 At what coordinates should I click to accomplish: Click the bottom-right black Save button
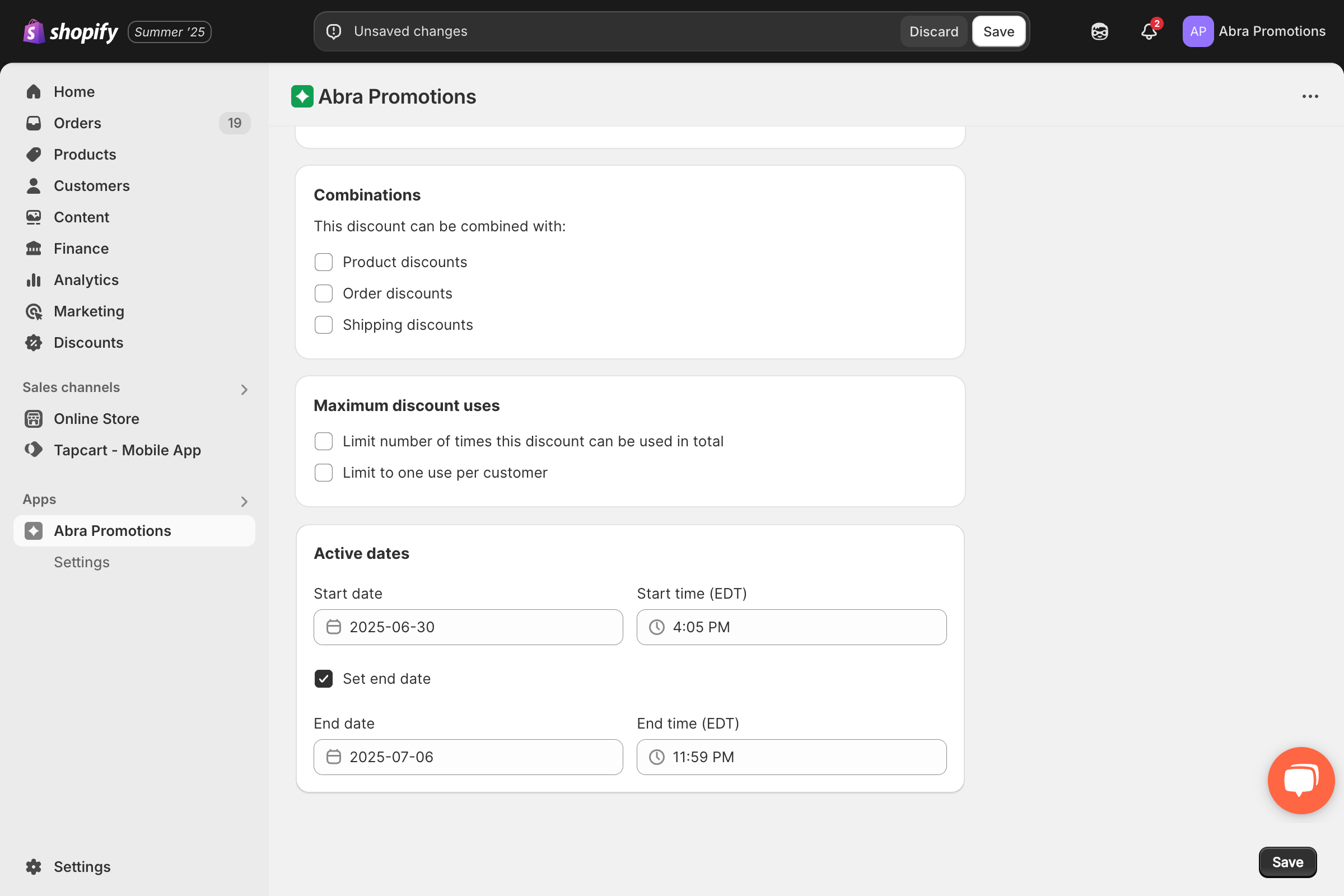[x=1287, y=862]
